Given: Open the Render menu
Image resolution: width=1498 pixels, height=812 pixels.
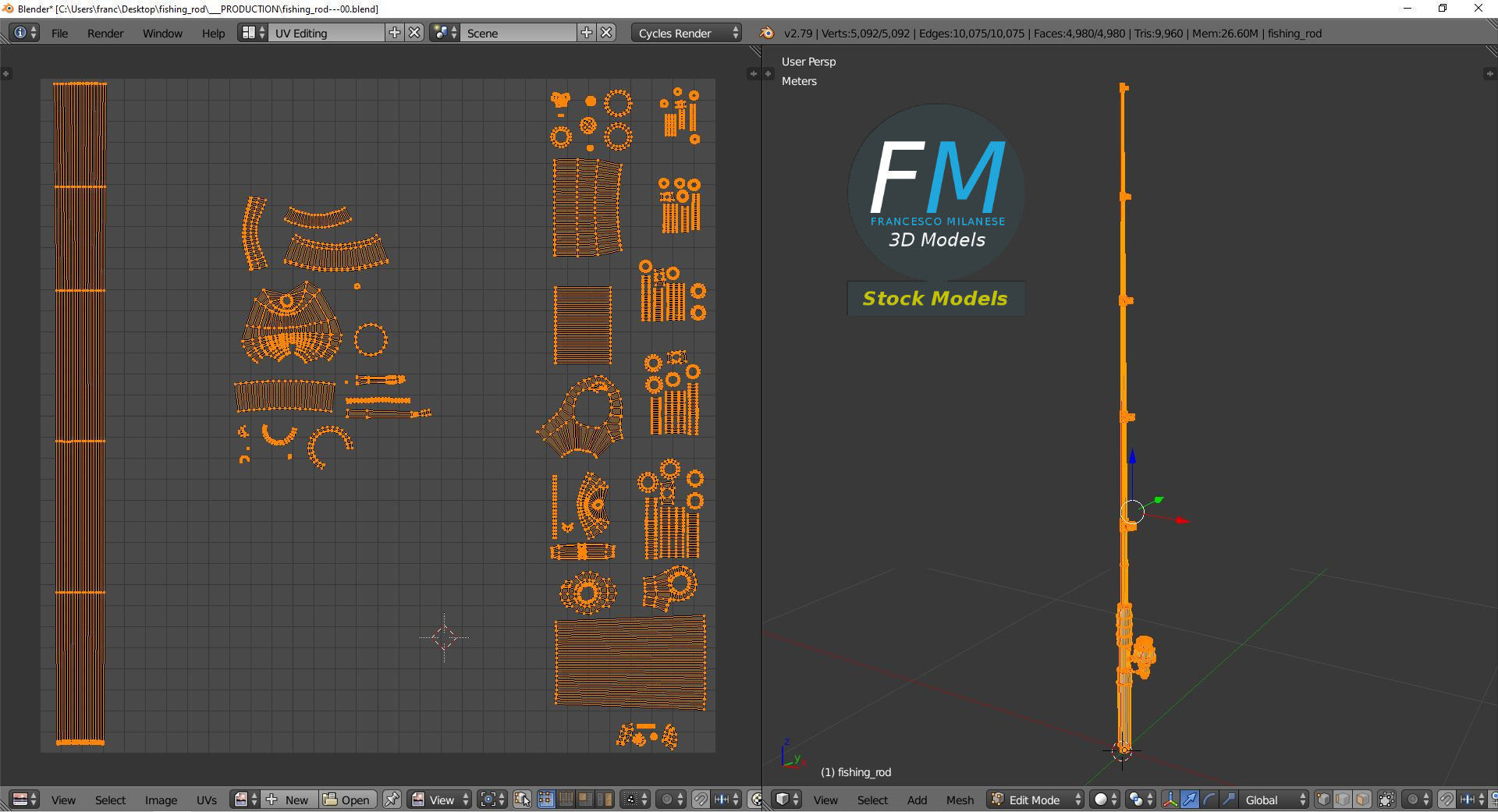Looking at the screenshot, I should [x=105, y=33].
